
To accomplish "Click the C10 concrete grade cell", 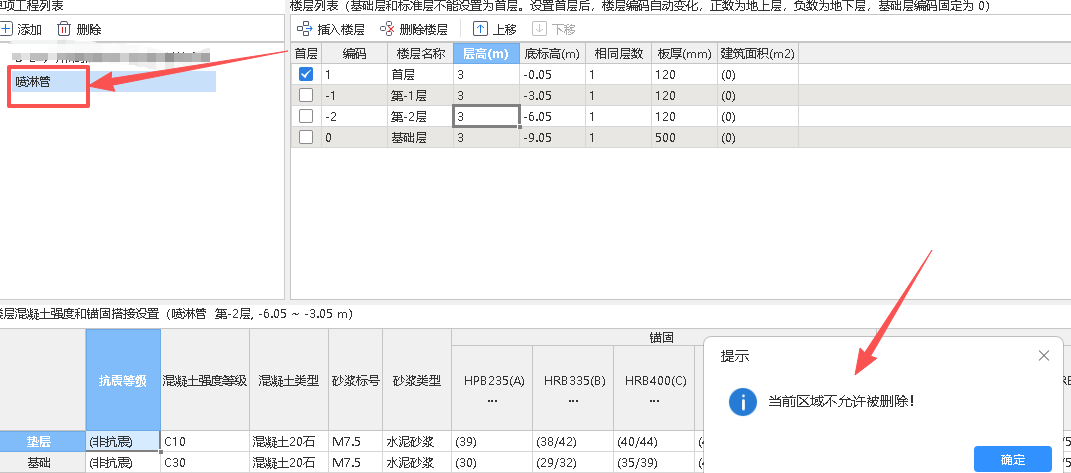I will (x=205, y=441).
